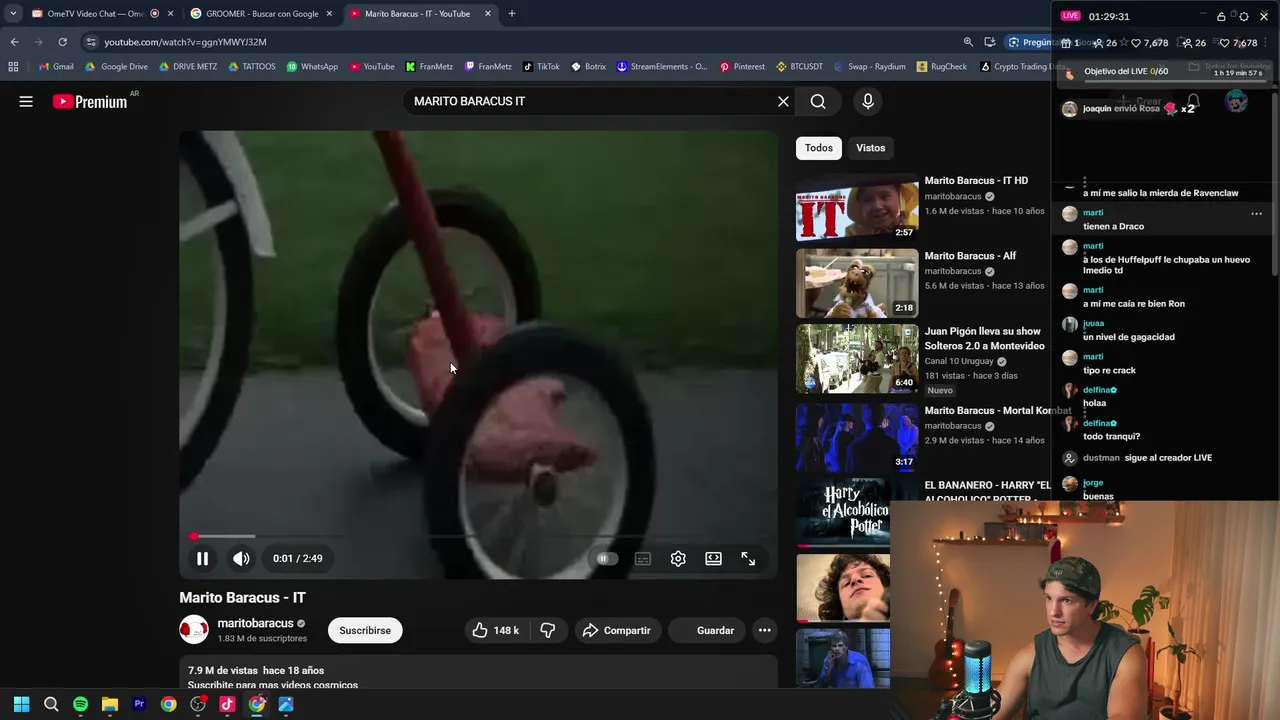
Task: Open Windows taskbar search
Action: click(x=51, y=704)
